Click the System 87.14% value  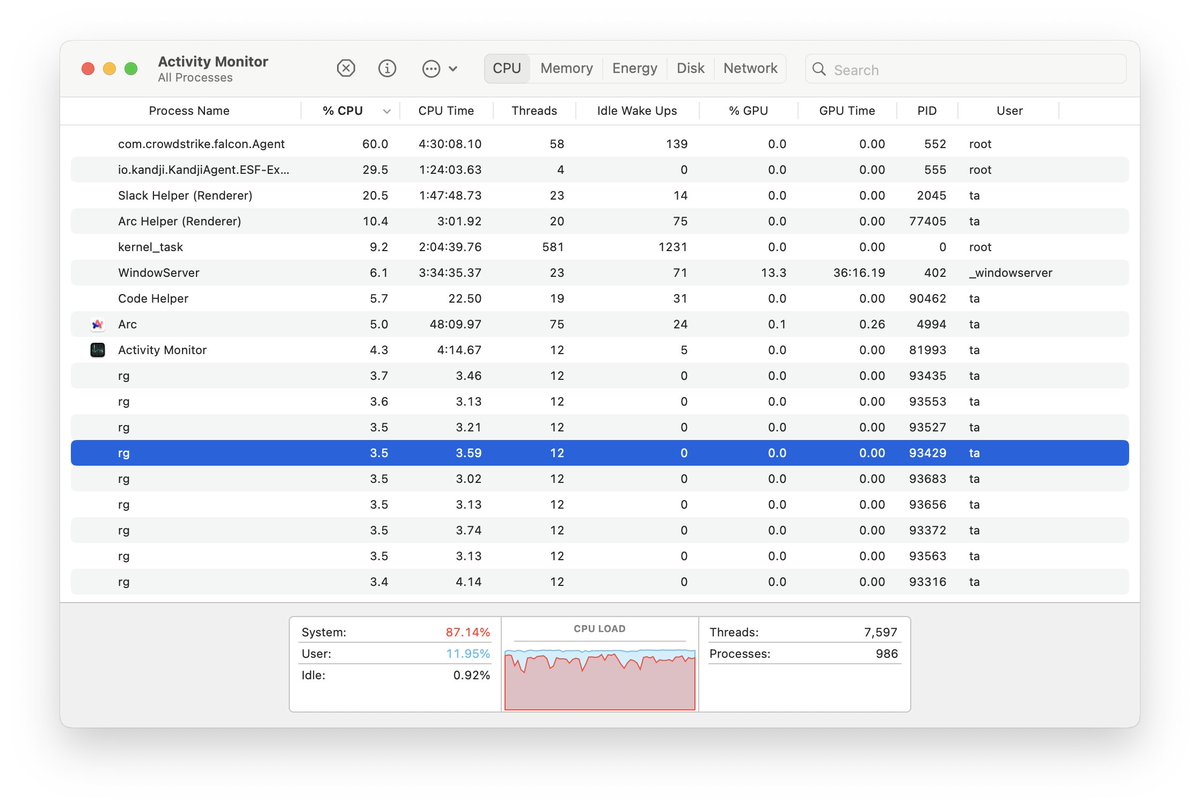click(x=468, y=632)
